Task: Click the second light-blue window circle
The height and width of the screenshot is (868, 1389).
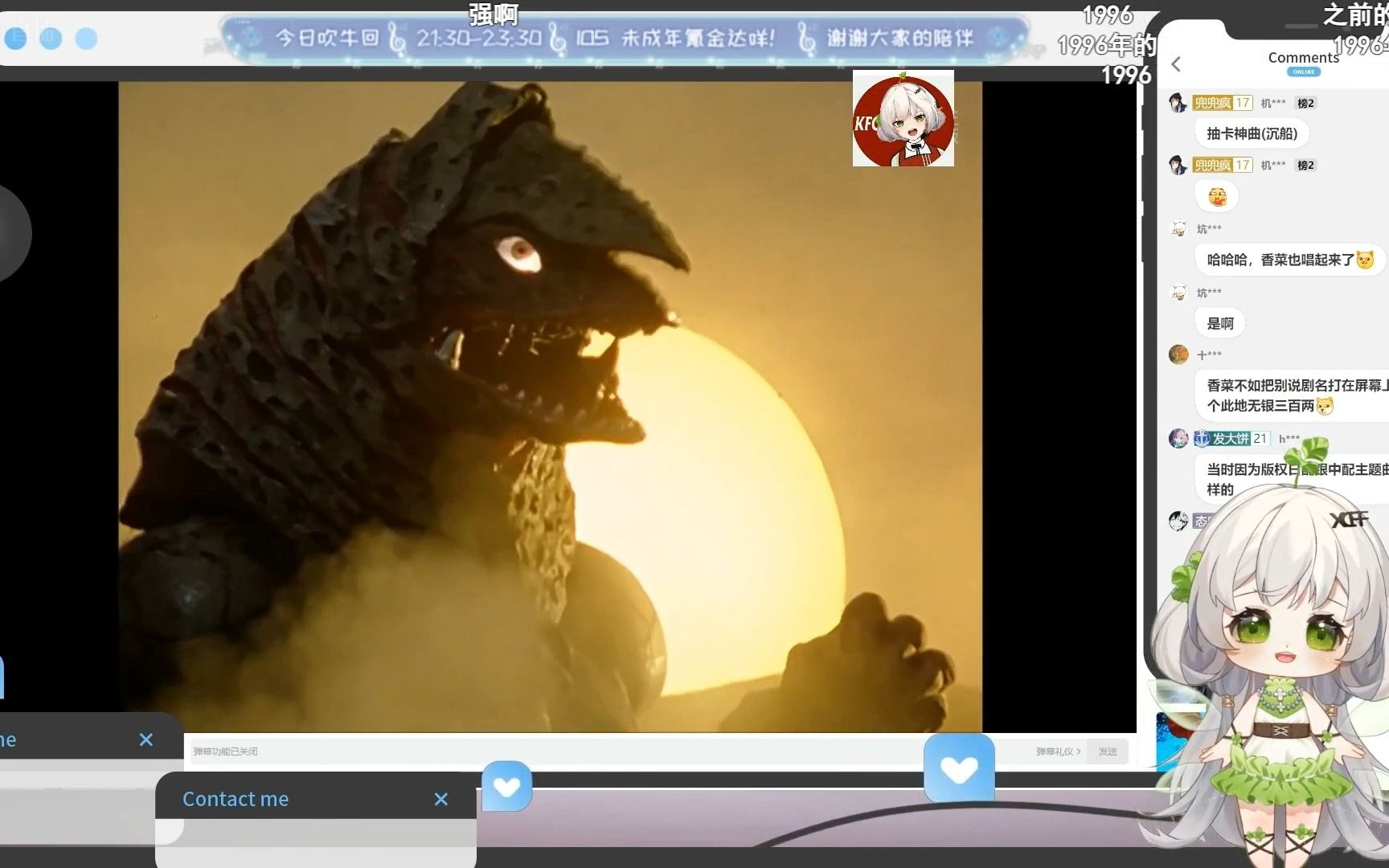Action: 51,38
